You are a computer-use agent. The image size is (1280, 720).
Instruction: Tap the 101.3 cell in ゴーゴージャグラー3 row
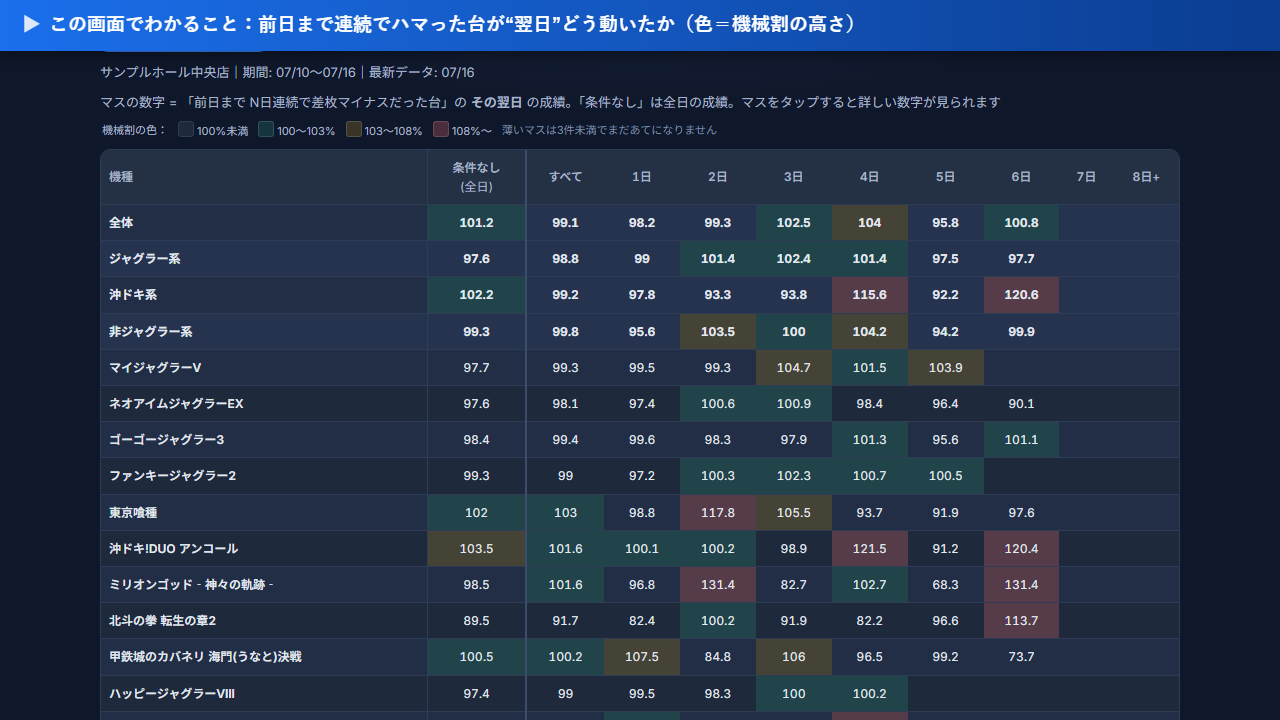coord(870,440)
